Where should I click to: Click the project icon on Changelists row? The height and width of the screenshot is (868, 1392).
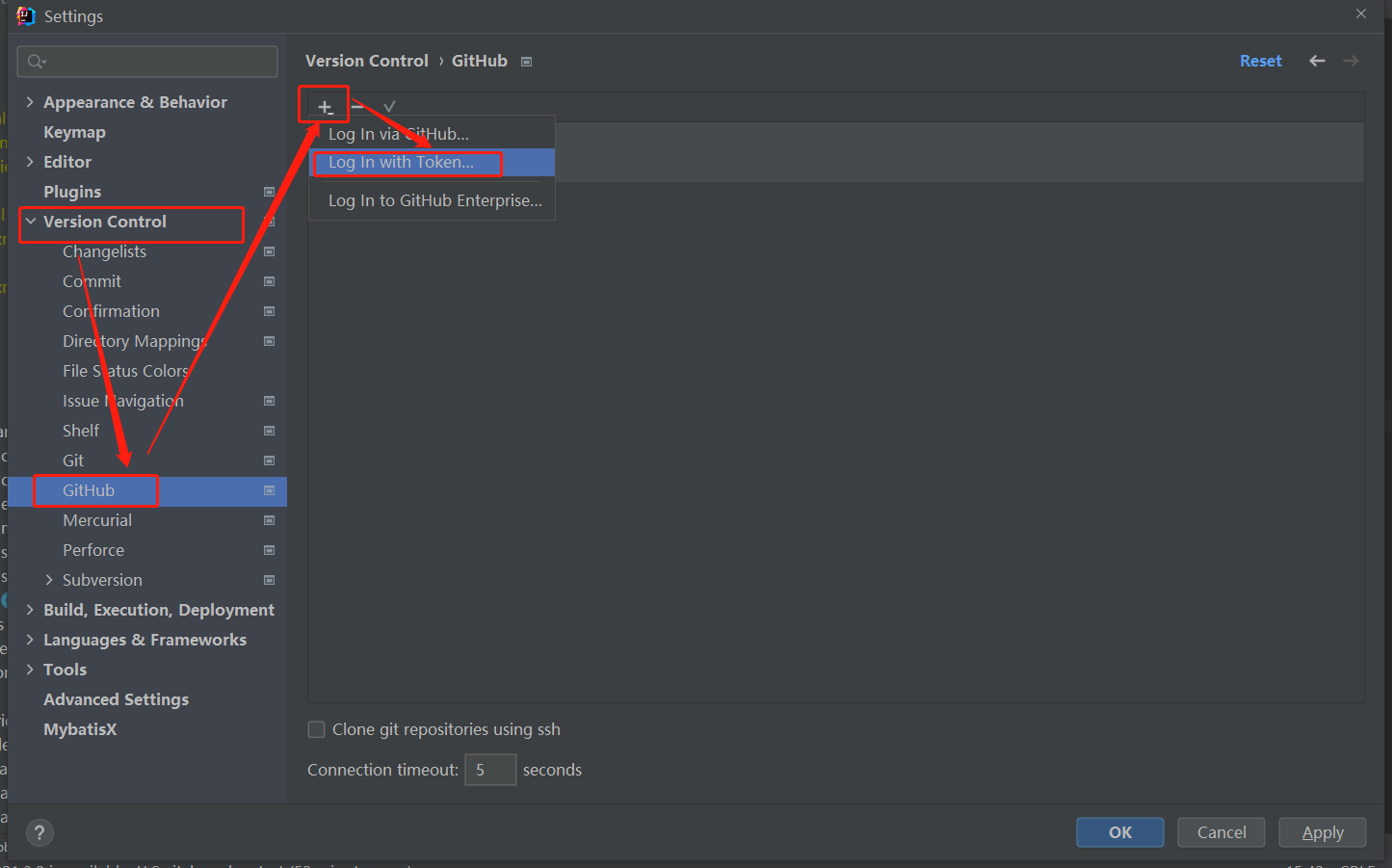tap(270, 251)
